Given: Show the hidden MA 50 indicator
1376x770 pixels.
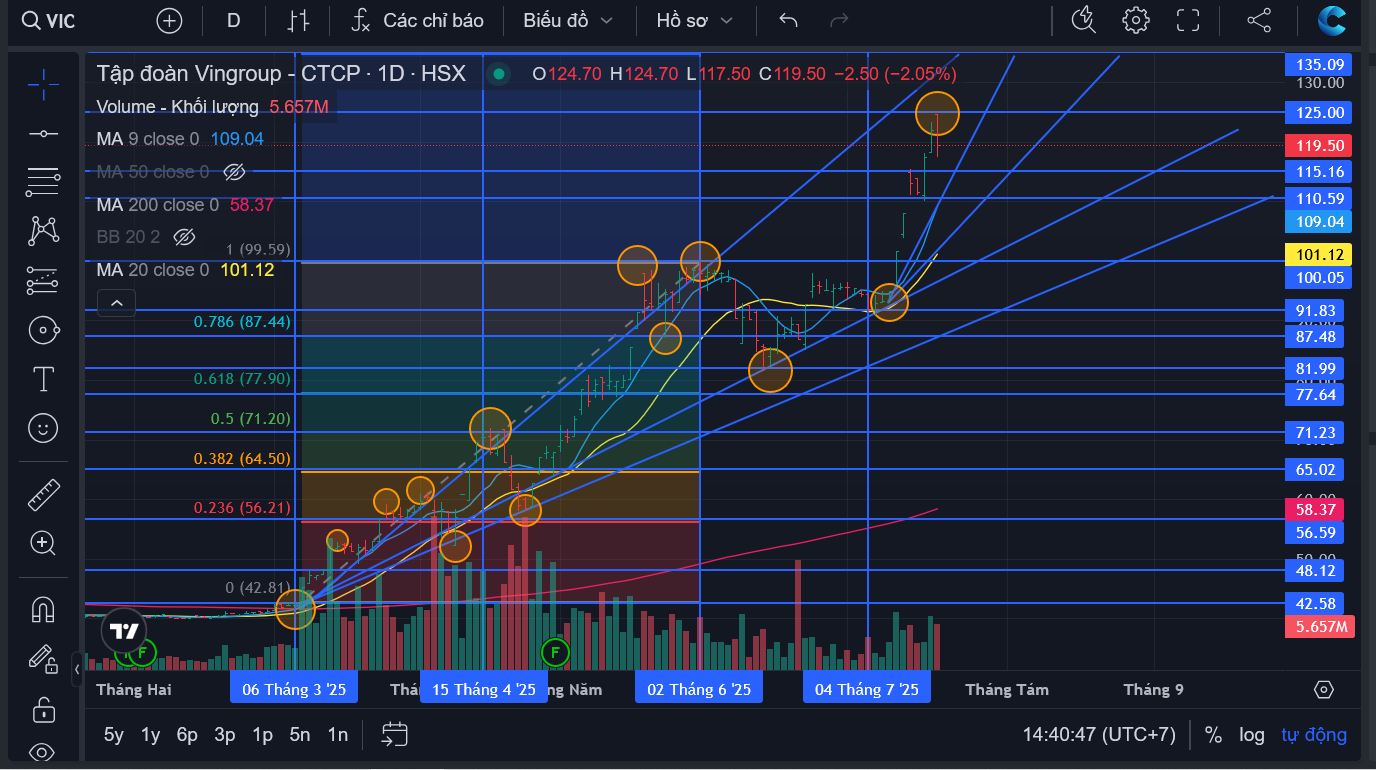Looking at the screenshot, I should tap(234, 172).
